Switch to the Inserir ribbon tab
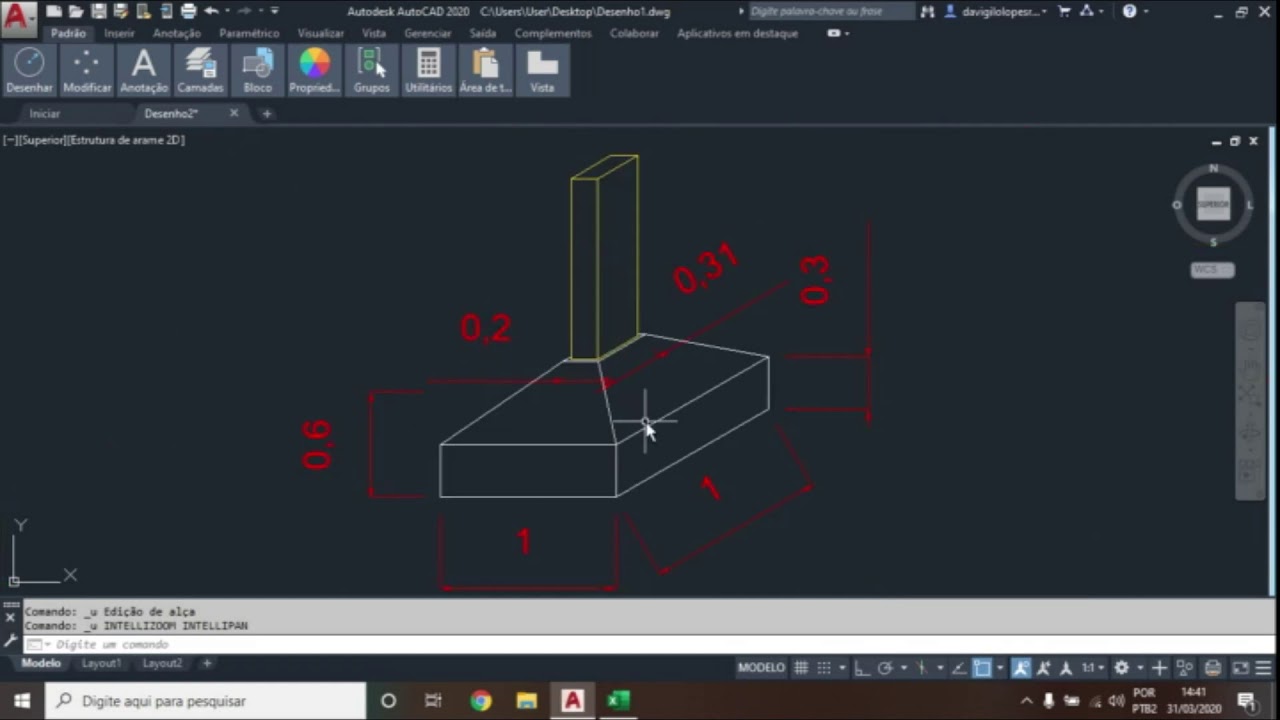This screenshot has height=720, width=1280. pyautogui.click(x=119, y=33)
